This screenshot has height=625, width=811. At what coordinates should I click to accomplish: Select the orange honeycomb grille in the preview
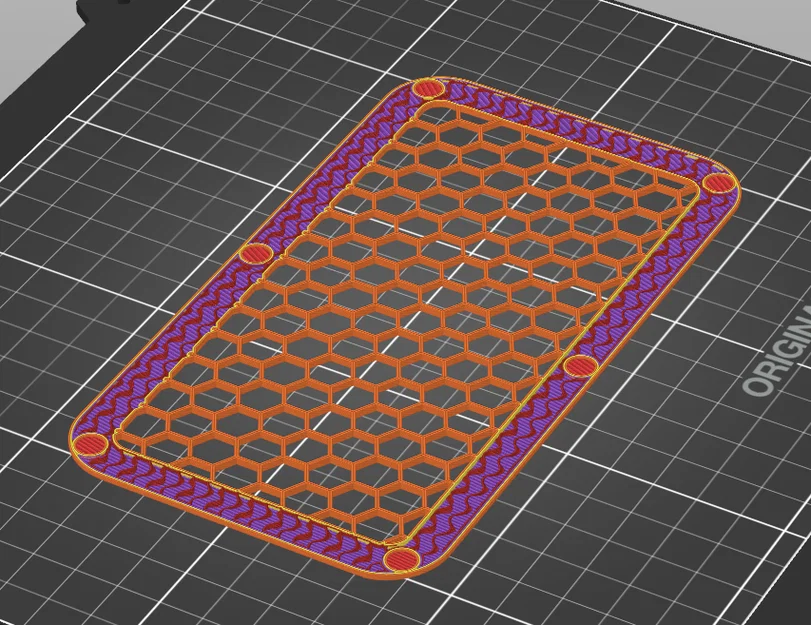(406, 322)
